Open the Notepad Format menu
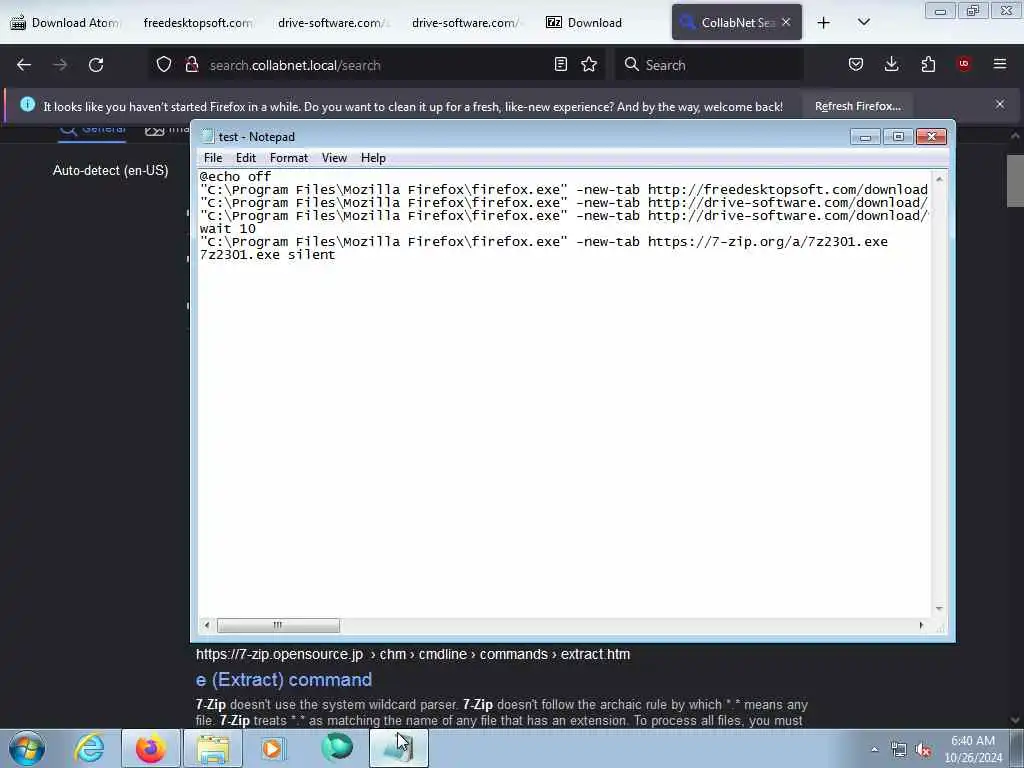 (x=289, y=158)
